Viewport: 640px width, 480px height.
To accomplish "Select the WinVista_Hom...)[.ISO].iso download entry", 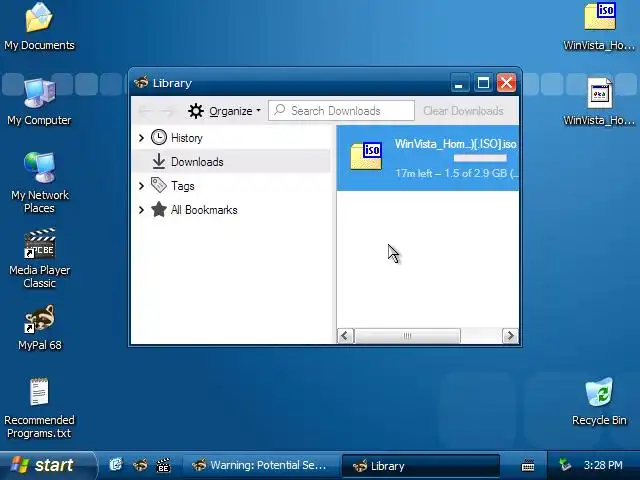I will (428, 158).
